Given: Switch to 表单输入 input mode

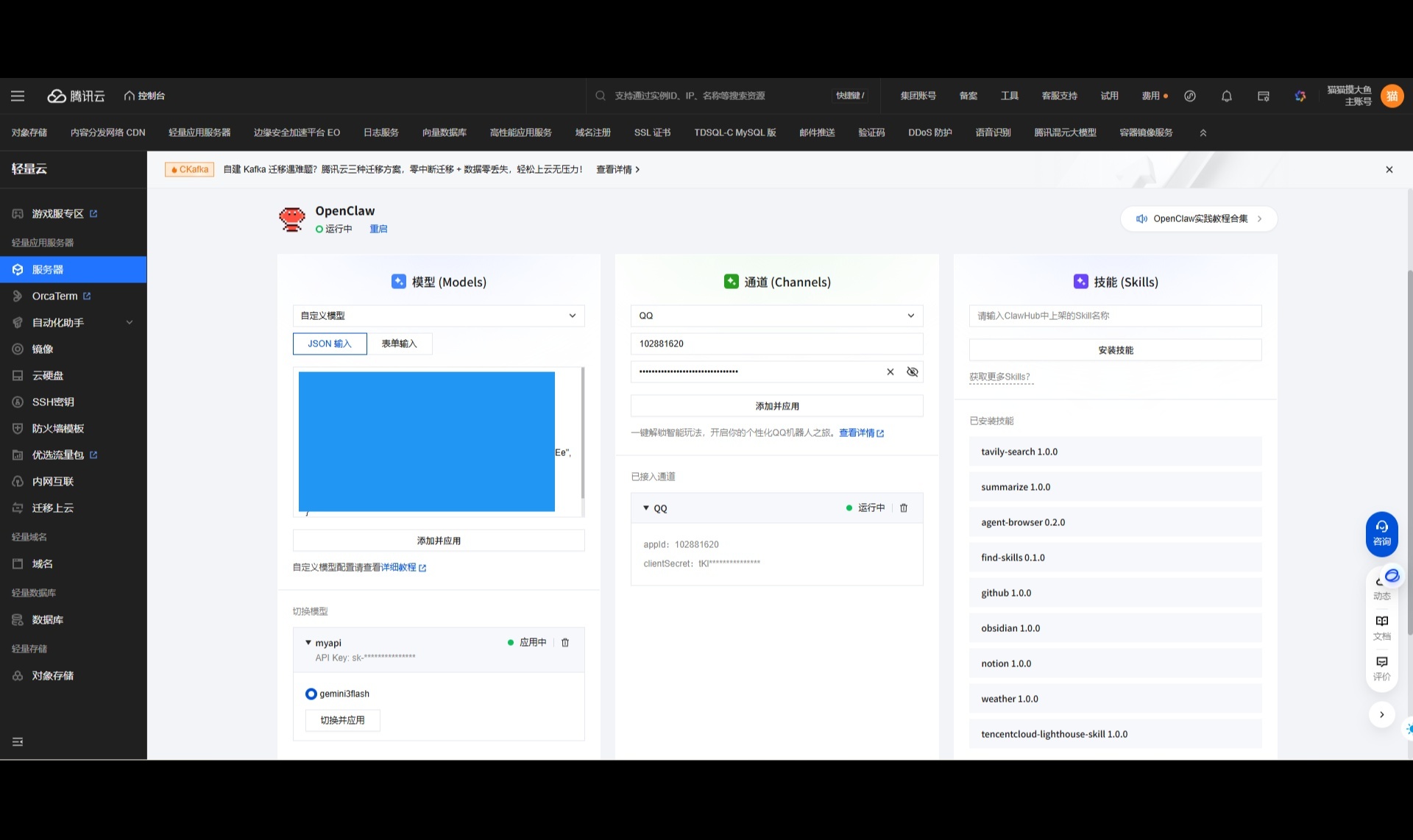Looking at the screenshot, I should [399, 344].
